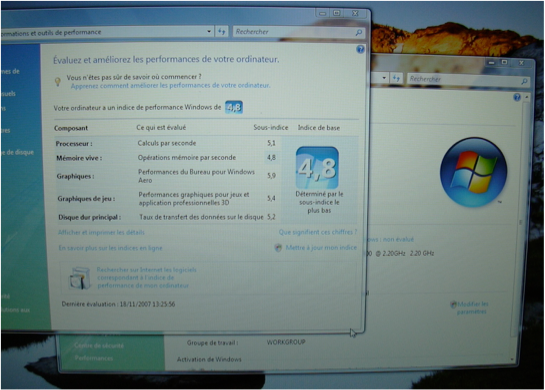Click the help icon in the background System window
The height and width of the screenshot is (390, 545).
pyautogui.click(x=517, y=97)
